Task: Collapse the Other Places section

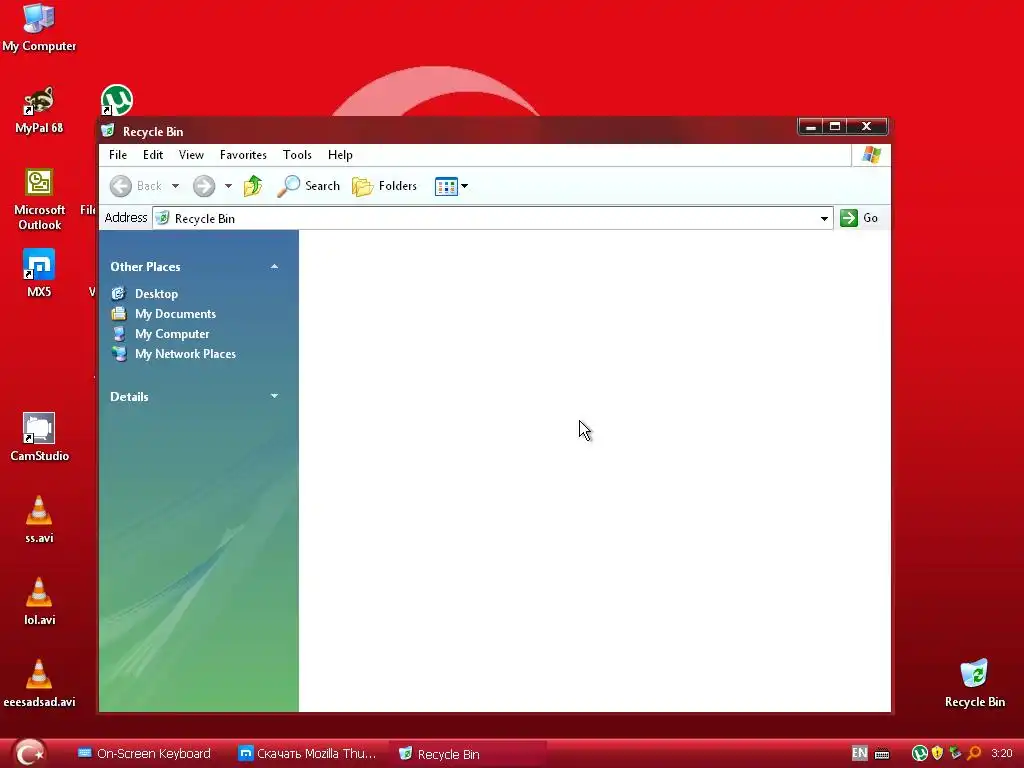Action: (274, 266)
